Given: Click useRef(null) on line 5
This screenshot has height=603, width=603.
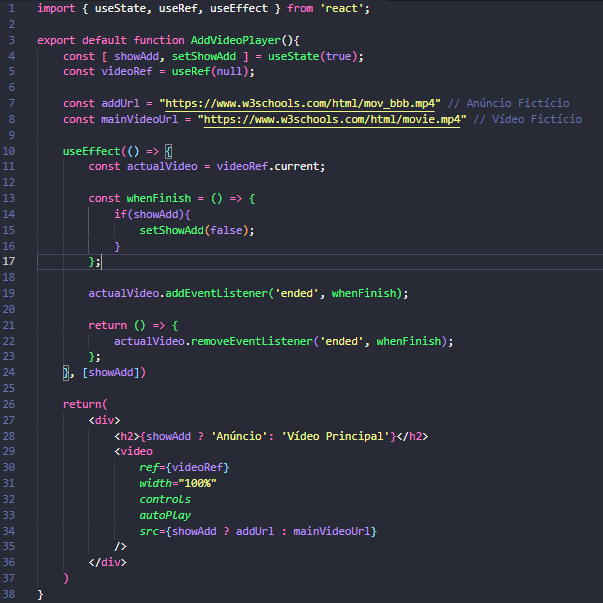Looking at the screenshot, I should tap(210, 72).
